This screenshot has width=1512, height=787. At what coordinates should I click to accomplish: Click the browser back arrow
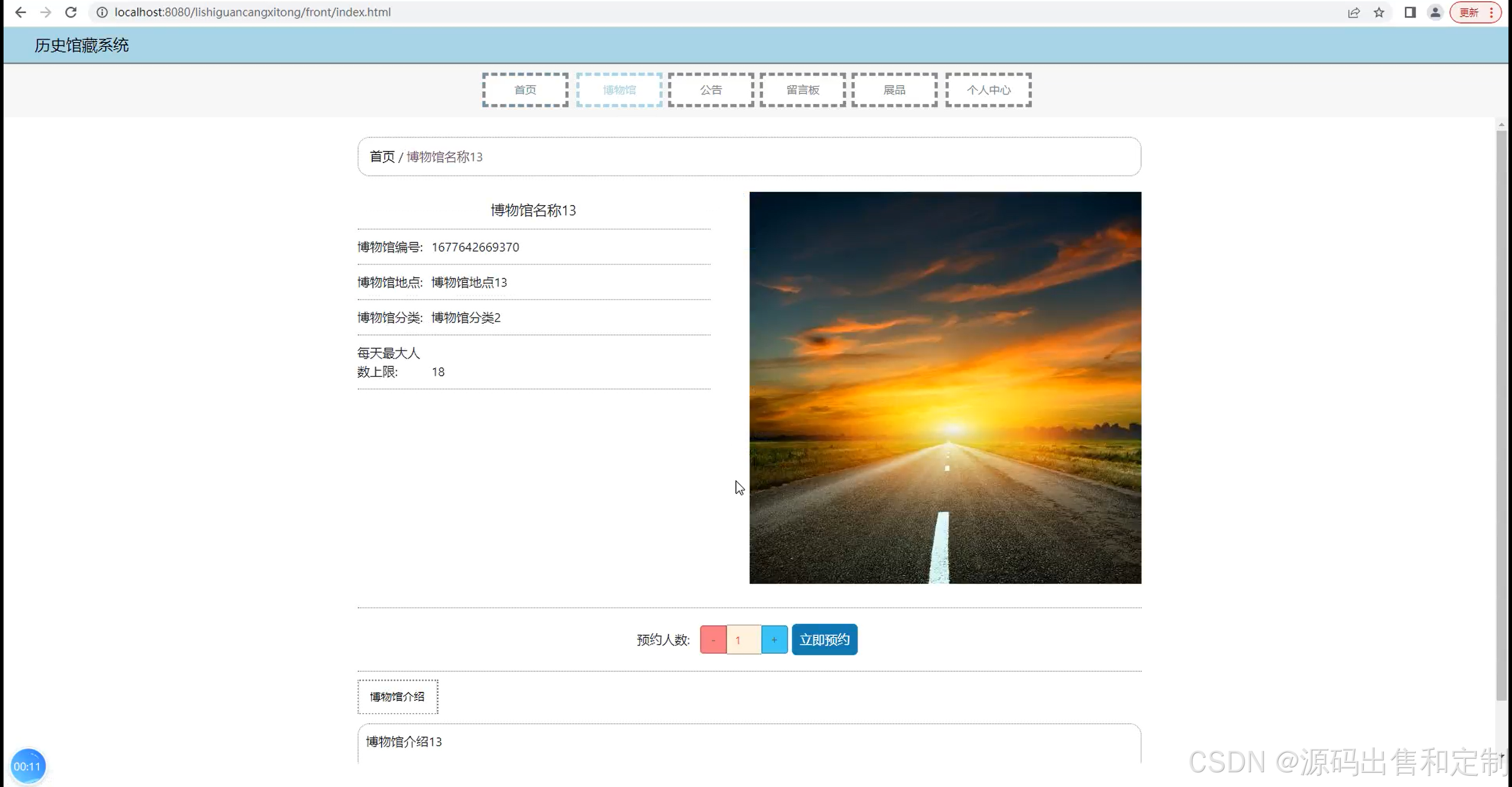pos(20,12)
